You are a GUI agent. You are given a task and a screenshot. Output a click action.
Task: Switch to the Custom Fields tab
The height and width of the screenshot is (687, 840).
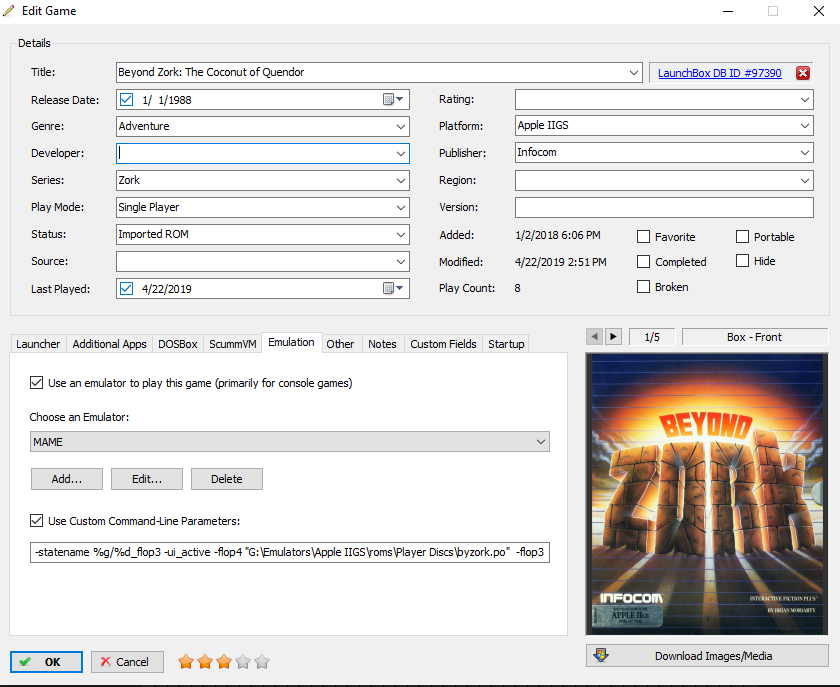click(443, 344)
